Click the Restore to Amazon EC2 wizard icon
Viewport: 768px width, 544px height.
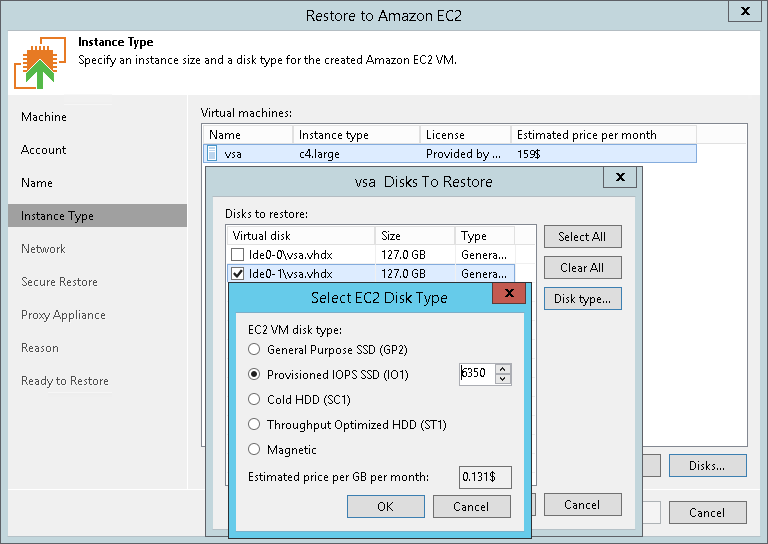click(40, 63)
